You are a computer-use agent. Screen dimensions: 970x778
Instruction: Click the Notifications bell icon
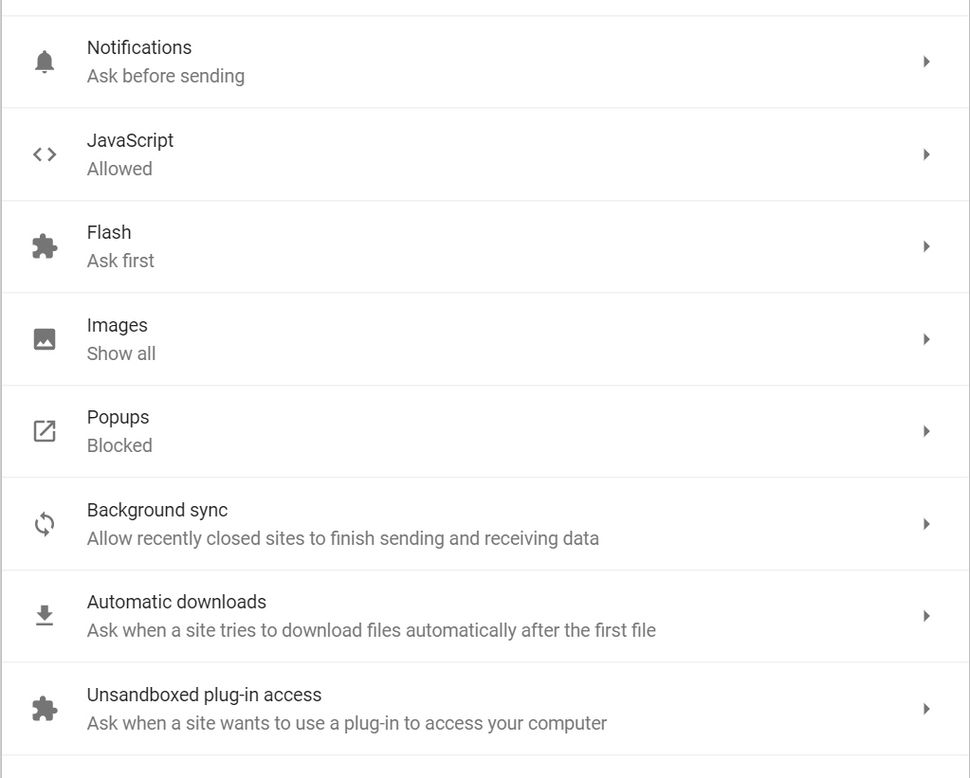[x=44, y=61]
